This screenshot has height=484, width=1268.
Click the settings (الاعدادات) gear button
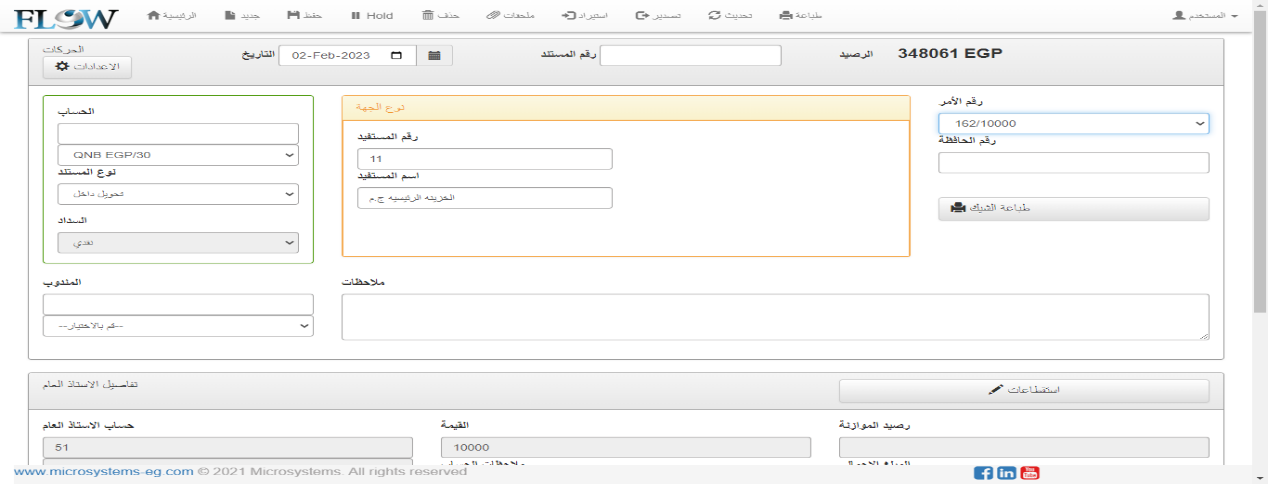click(x=87, y=66)
